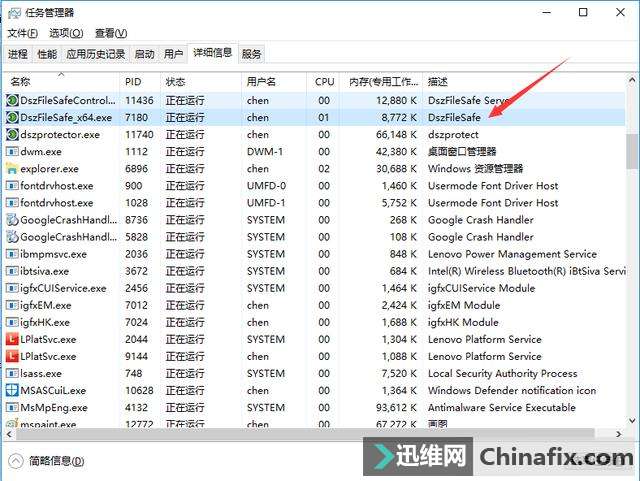Click the vertical scrollbar up arrow
Viewport: 640px width, 481px height.
click(632, 80)
